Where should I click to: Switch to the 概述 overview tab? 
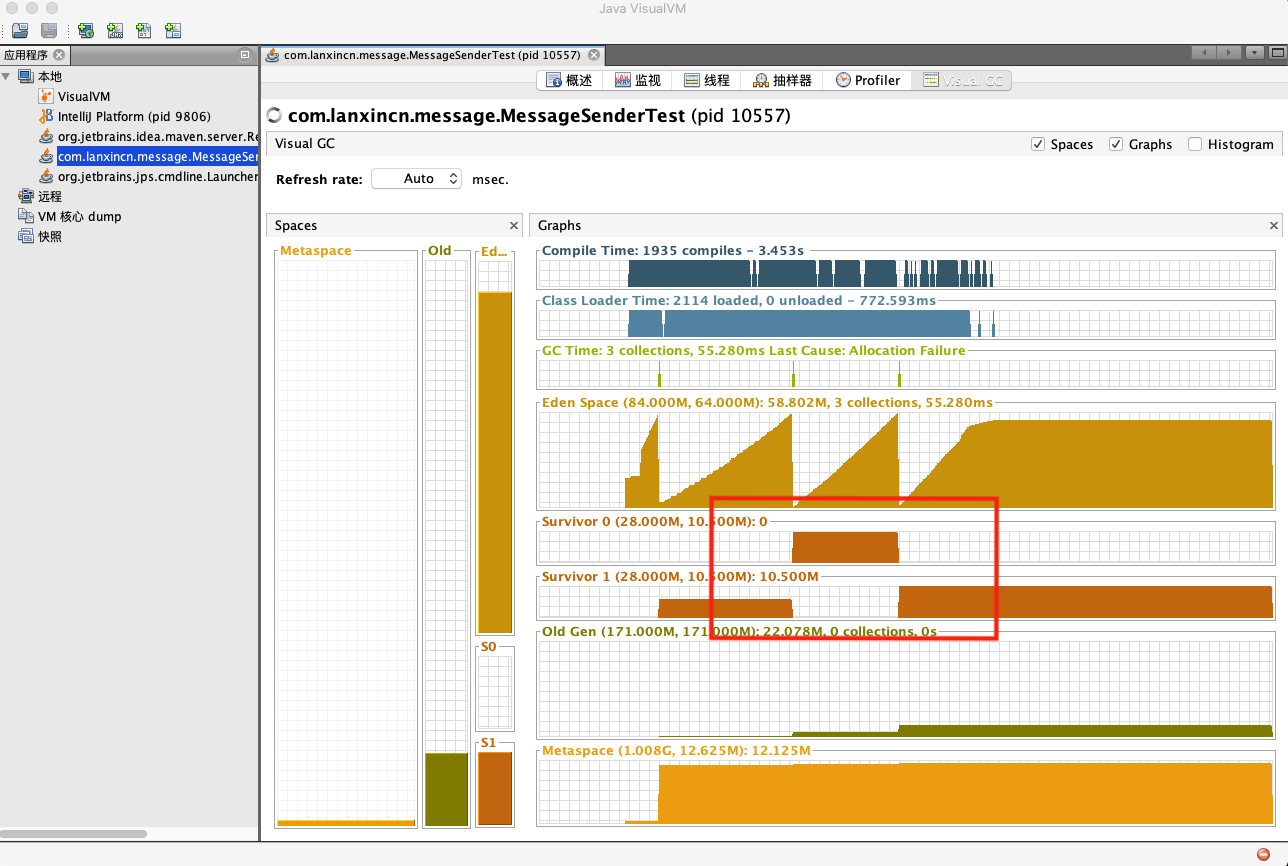pyautogui.click(x=569, y=80)
